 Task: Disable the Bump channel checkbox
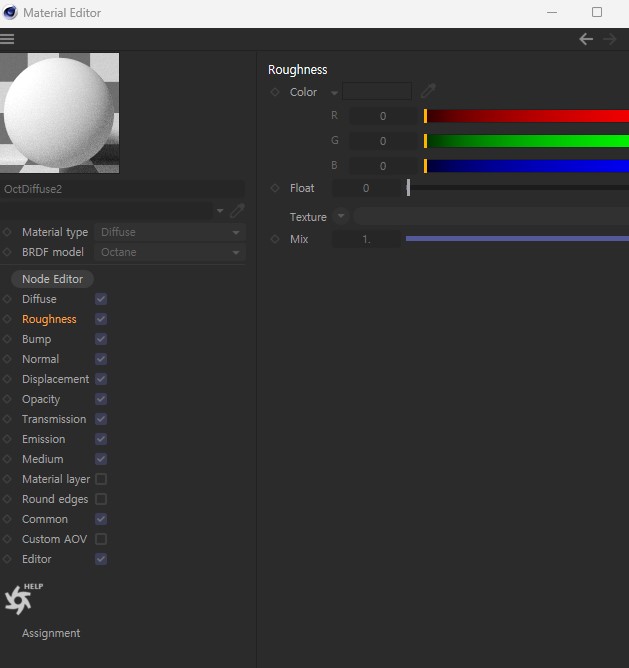click(x=101, y=339)
